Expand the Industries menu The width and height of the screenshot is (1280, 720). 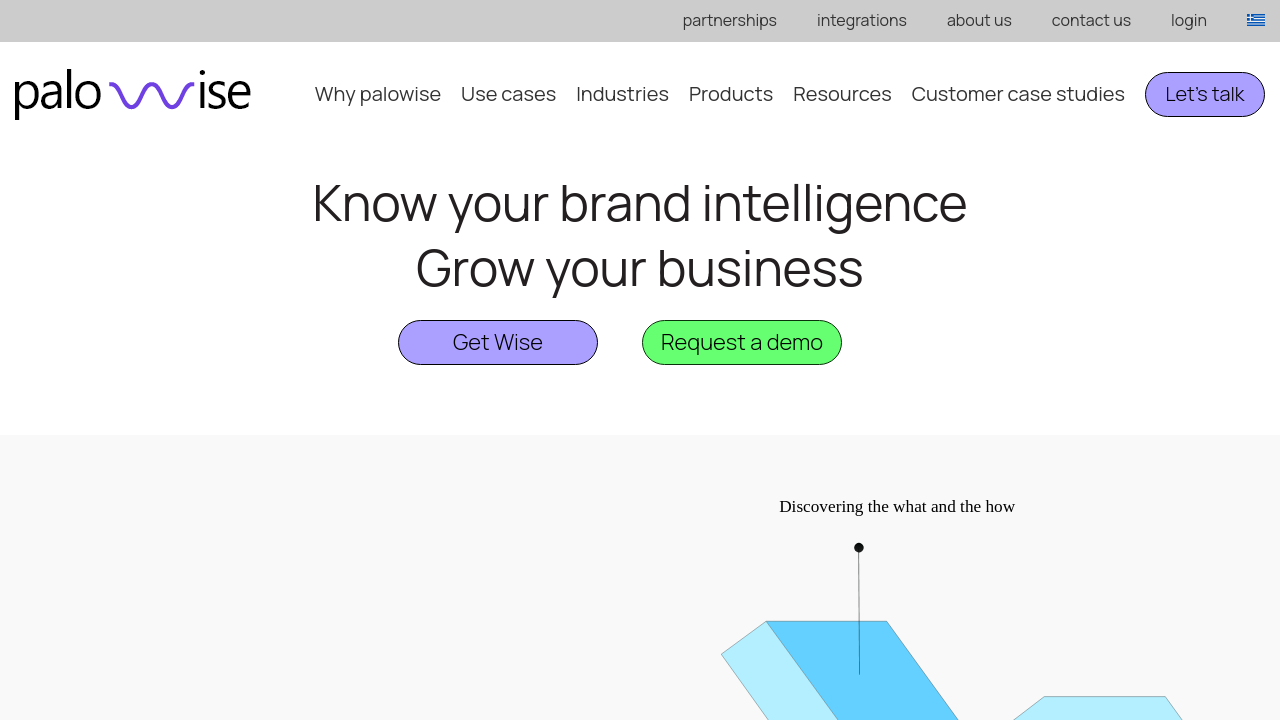tap(622, 94)
